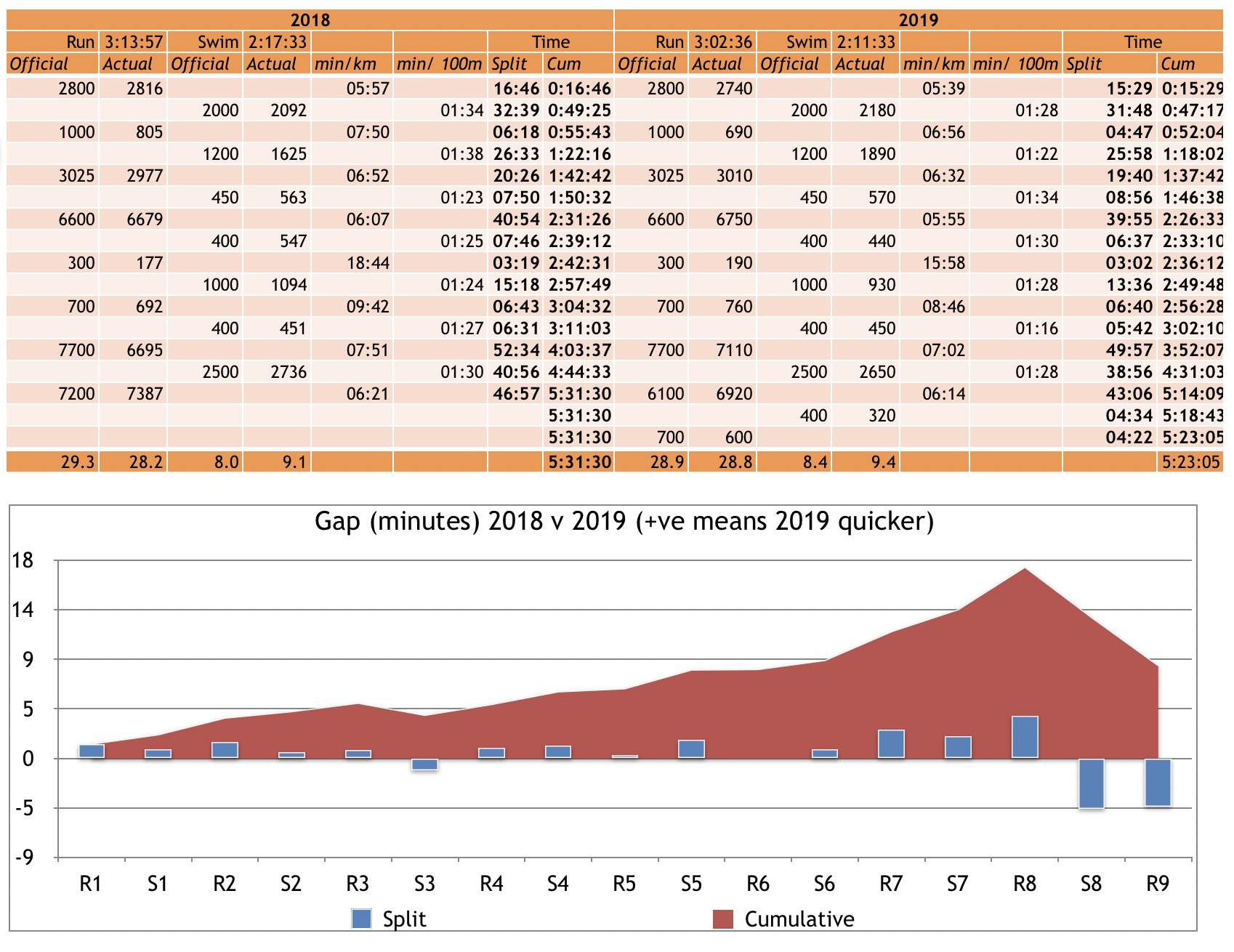Viewport: 1234px width, 952px height.
Task: Click the 18 y-axis label
Action: tap(23, 560)
